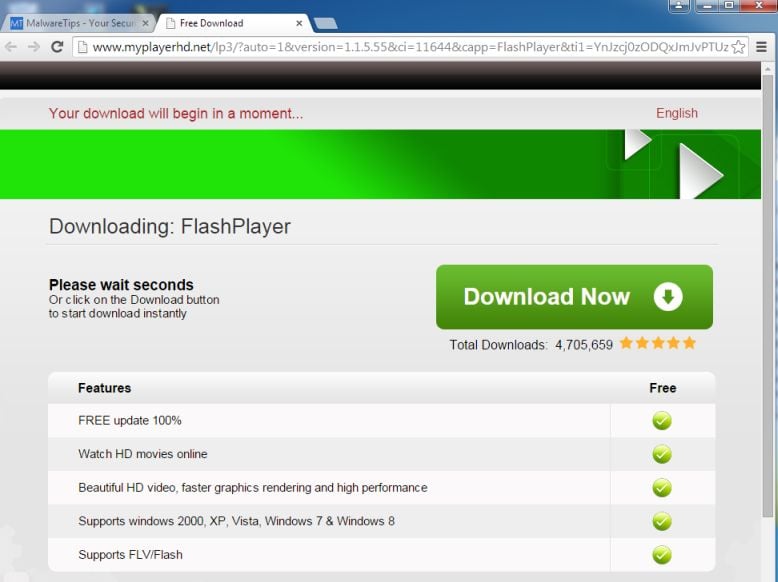Select the Free Download tab
The height and width of the screenshot is (582, 778).
[233, 23]
